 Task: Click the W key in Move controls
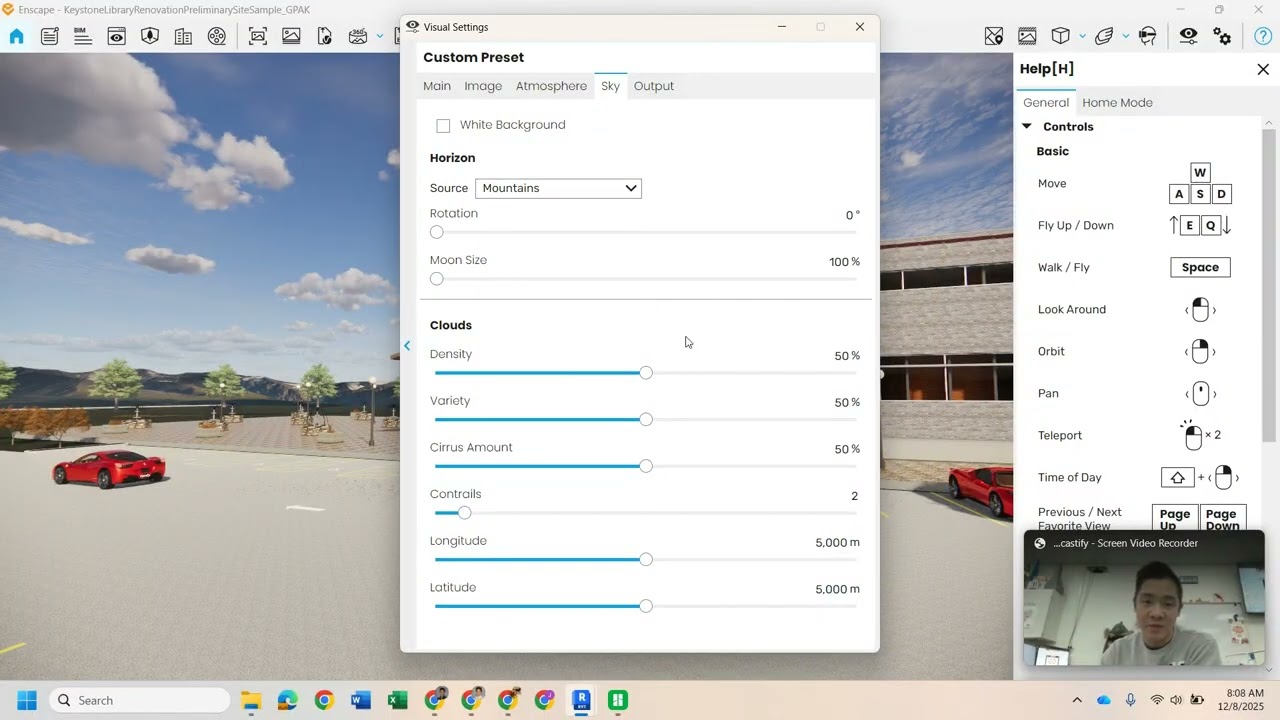pyautogui.click(x=1200, y=173)
